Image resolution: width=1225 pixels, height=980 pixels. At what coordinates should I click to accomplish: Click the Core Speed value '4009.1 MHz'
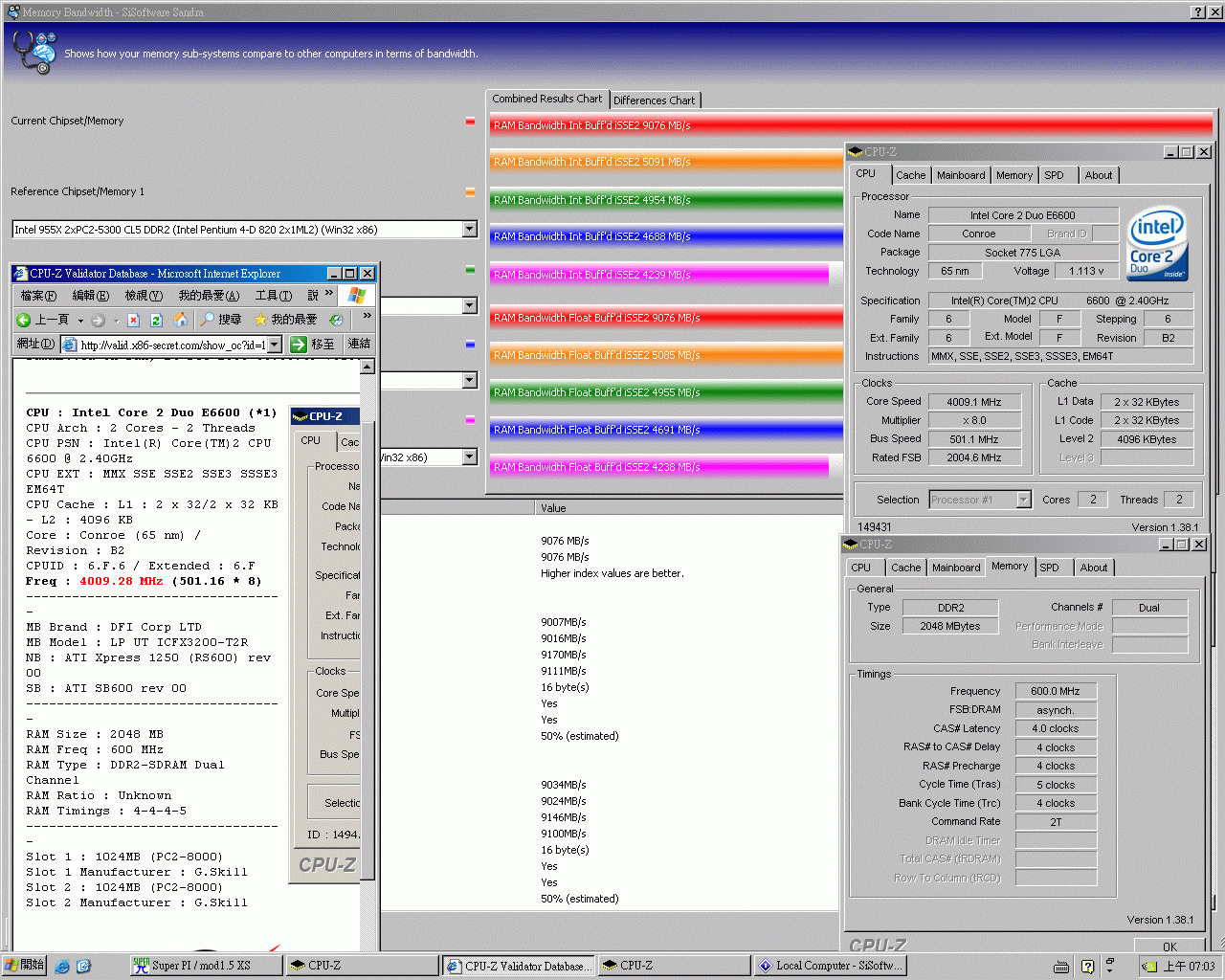tap(974, 402)
